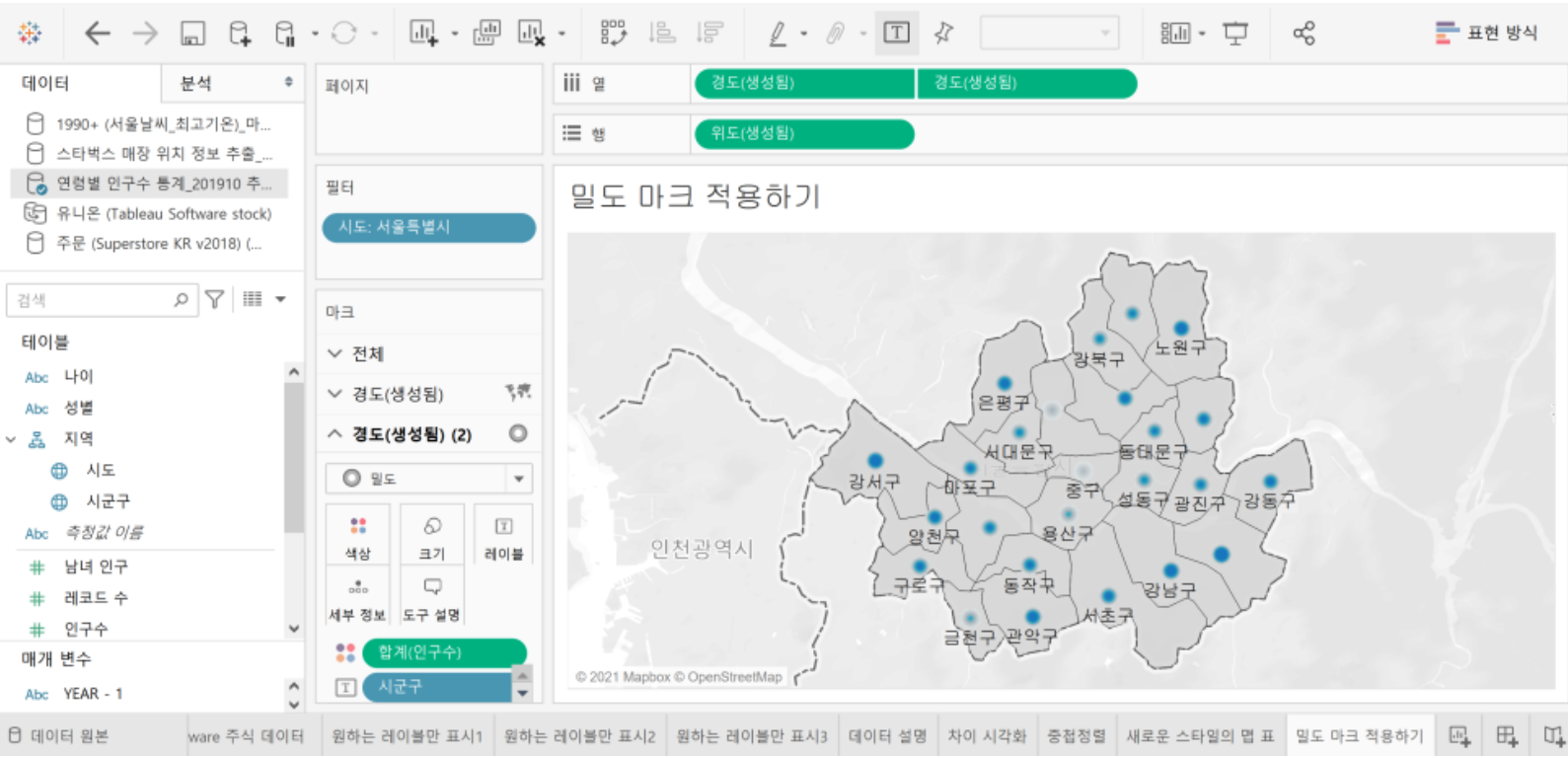This screenshot has height=758, width=1568.
Task: Switch to 중첩정렬 sheet tab
Action: (x=1077, y=736)
